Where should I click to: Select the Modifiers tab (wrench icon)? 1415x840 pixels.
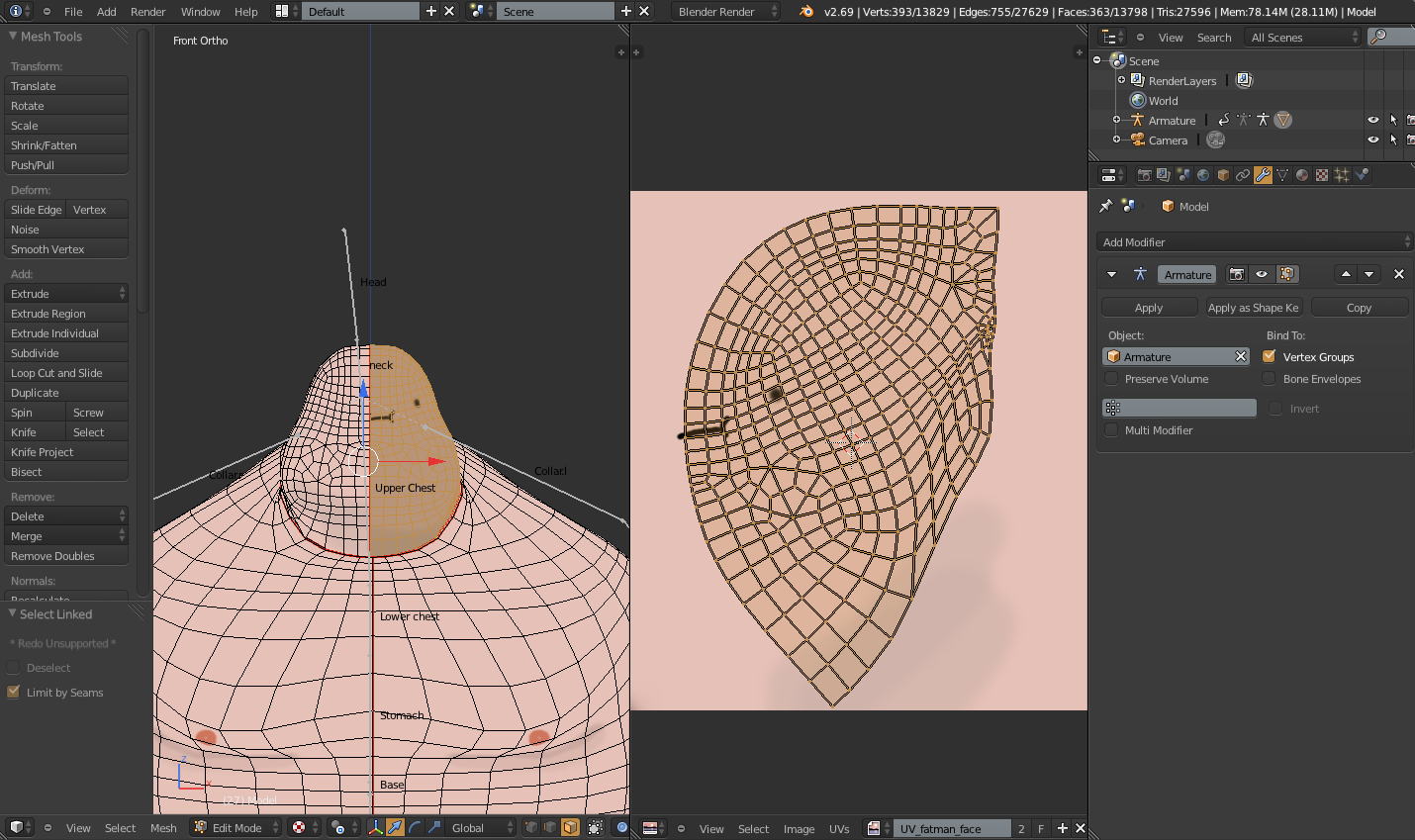pos(1263,175)
